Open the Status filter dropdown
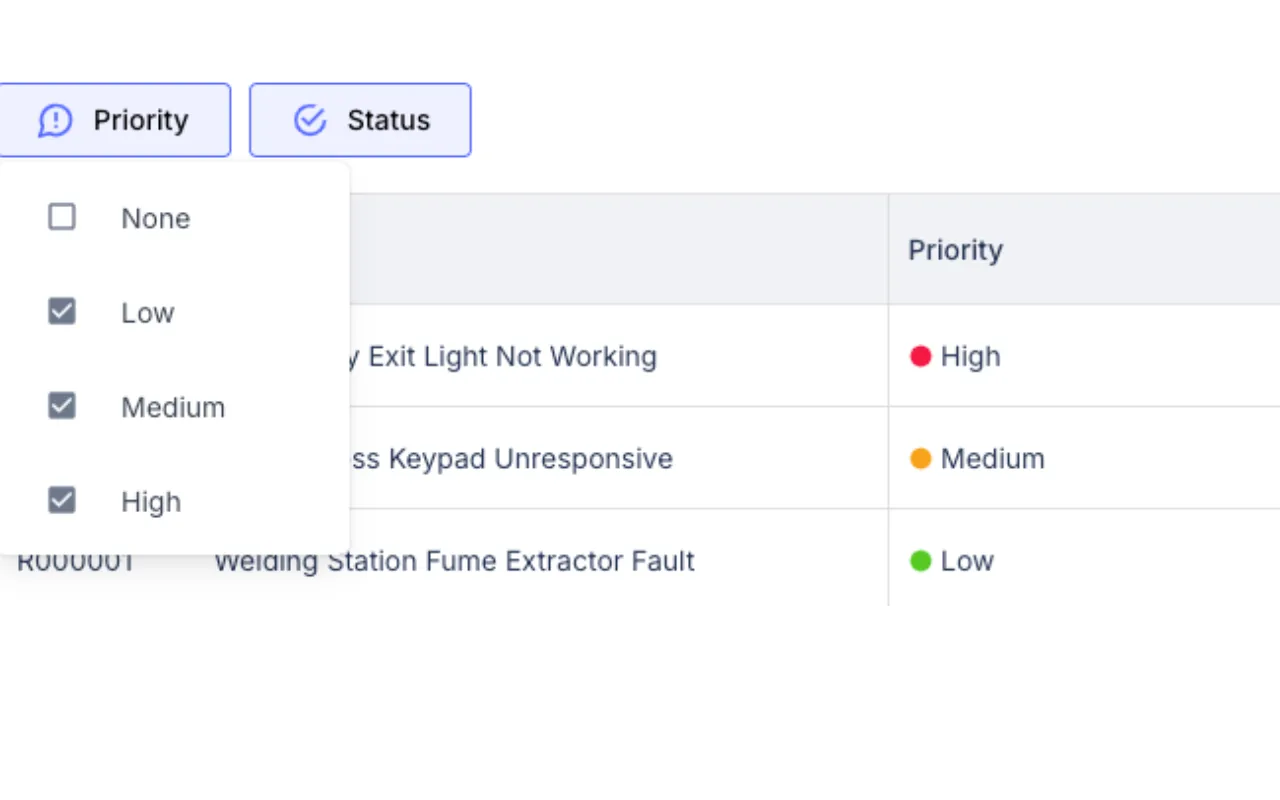Image resolution: width=1280 pixels, height=800 pixels. tap(360, 119)
